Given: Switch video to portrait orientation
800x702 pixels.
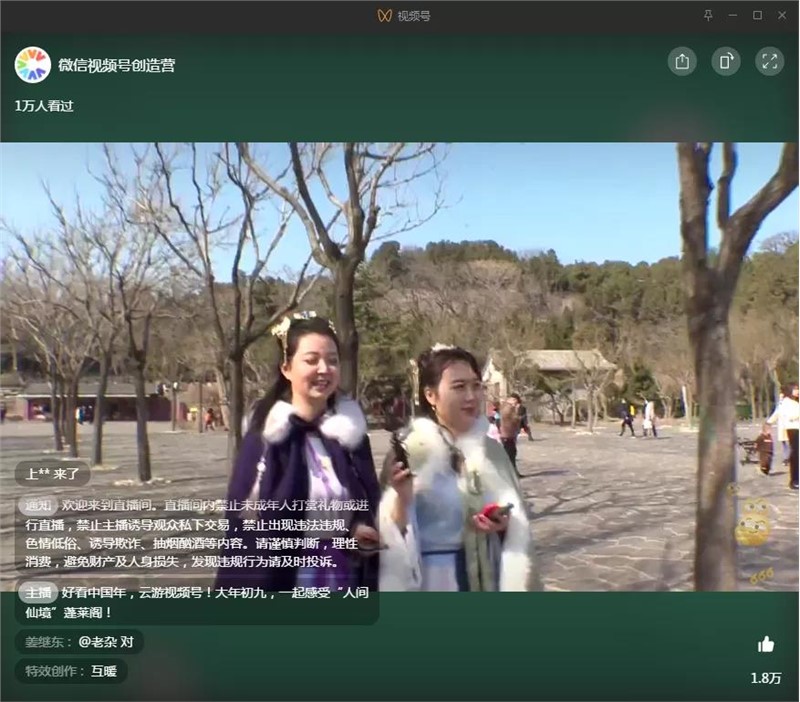Looking at the screenshot, I should point(726,60).
